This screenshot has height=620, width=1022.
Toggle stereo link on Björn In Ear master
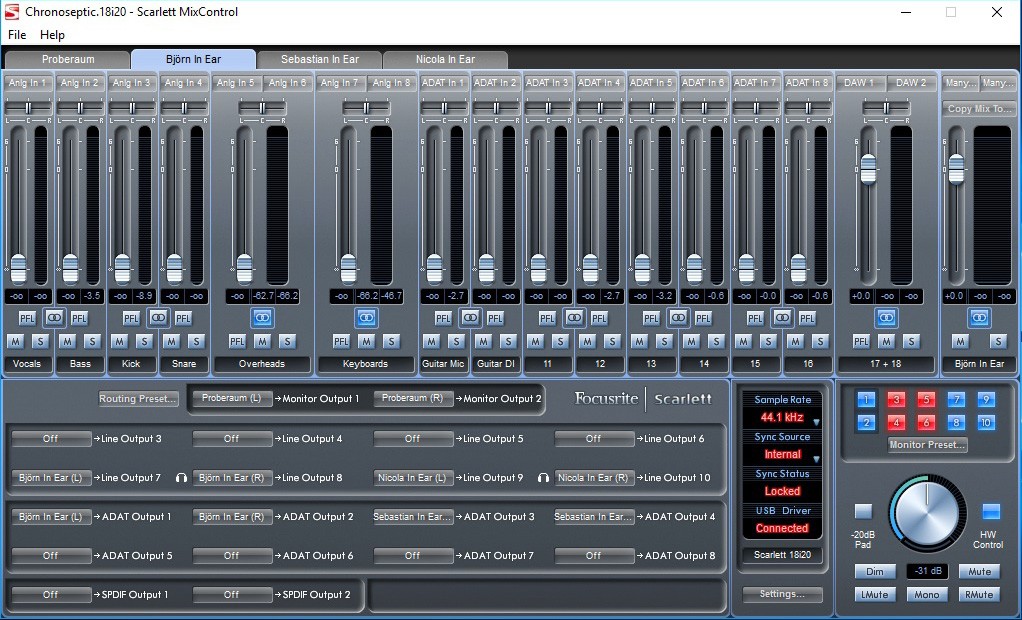(979, 317)
